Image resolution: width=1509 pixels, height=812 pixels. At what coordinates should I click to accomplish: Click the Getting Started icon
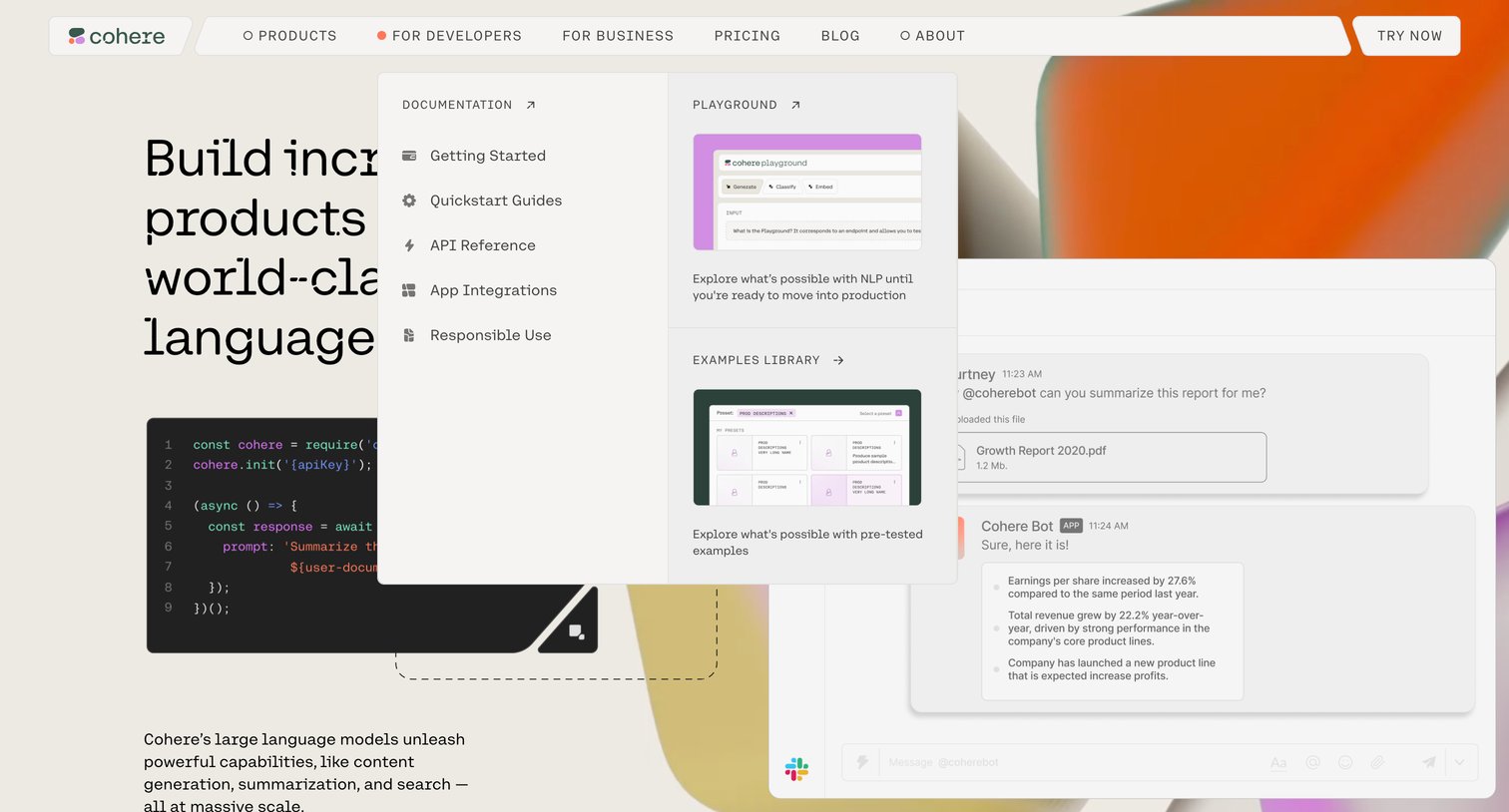coord(409,156)
